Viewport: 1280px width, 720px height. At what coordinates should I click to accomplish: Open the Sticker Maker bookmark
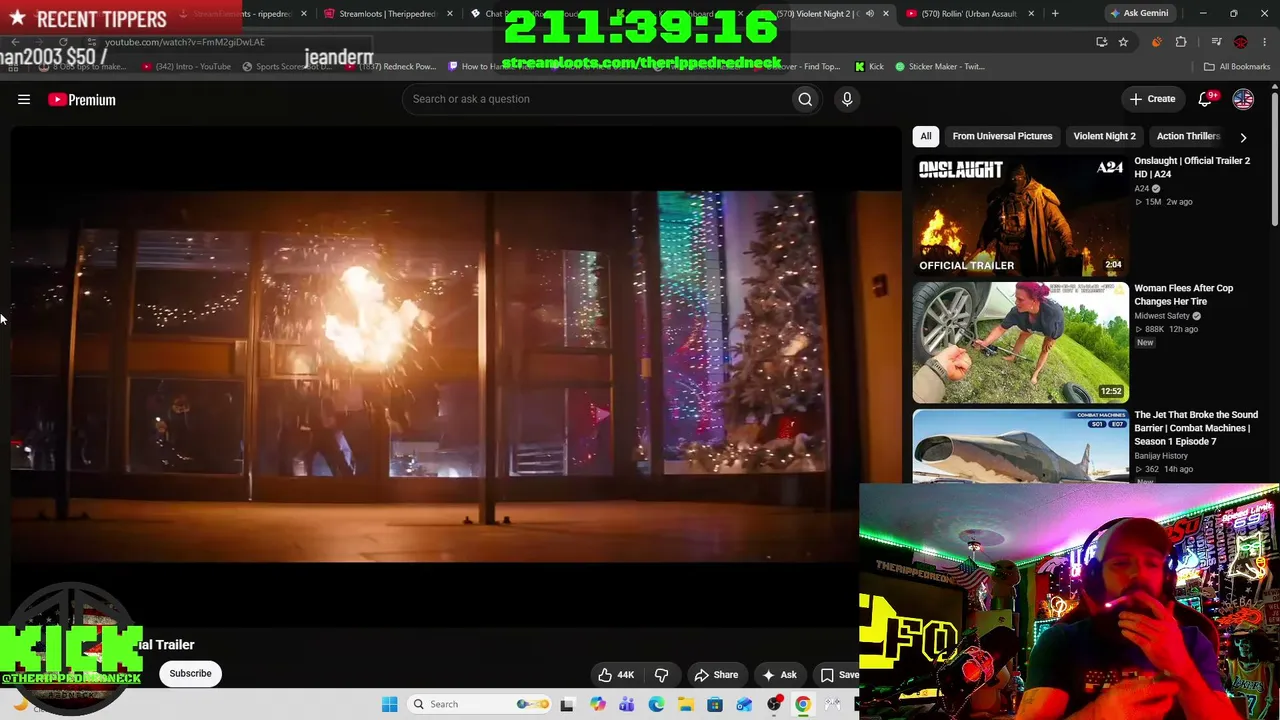click(x=940, y=67)
